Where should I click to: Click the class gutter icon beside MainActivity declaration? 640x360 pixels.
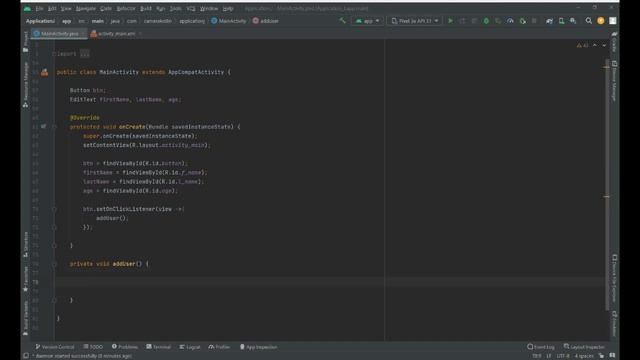[44, 72]
